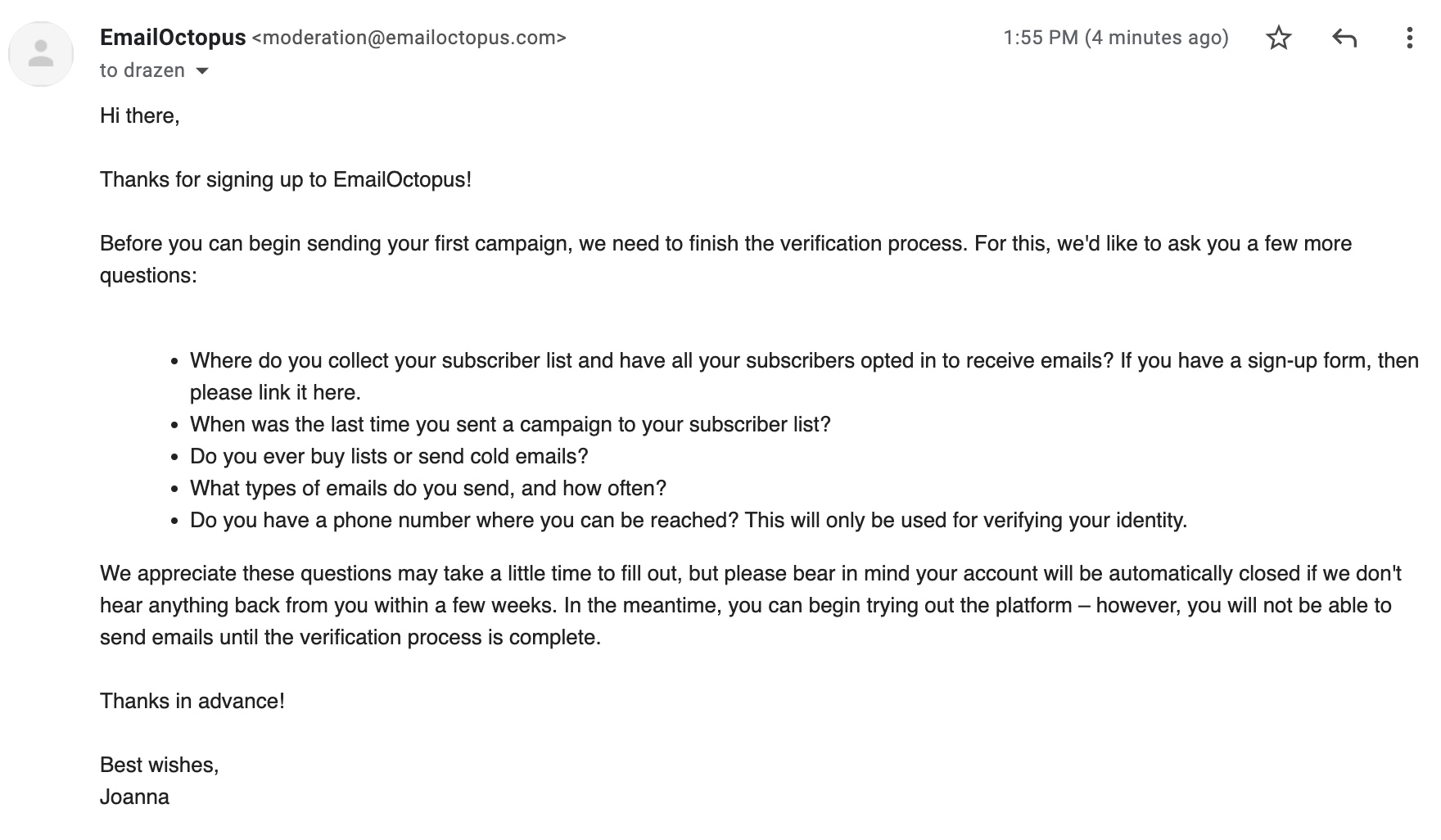The width and height of the screenshot is (1441, 840).
Task: Expand recipient details arrow beside "to drazen"
Action: coord(202,71)
